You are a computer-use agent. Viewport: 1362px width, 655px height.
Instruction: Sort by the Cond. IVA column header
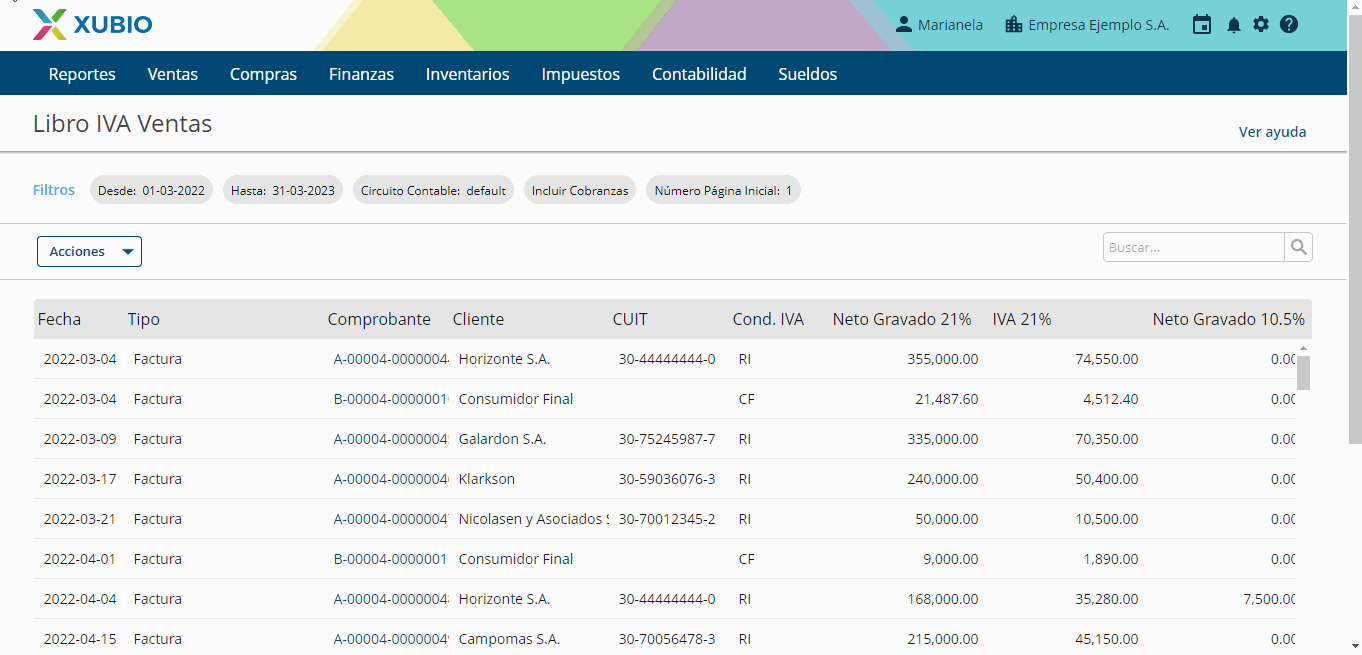click(x=768, y=319)
